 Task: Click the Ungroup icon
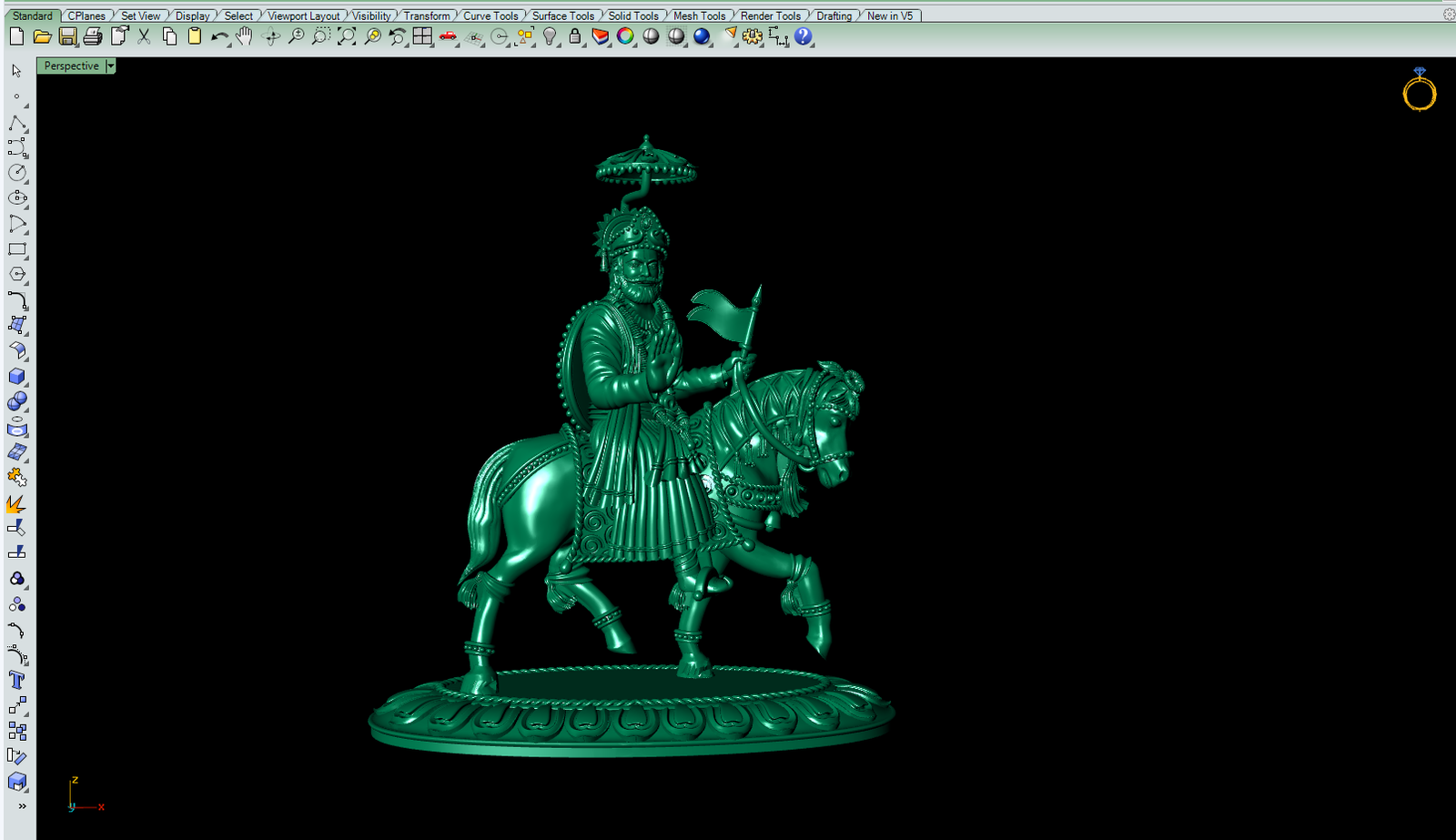pyautogui.click(x=17, y=604)
